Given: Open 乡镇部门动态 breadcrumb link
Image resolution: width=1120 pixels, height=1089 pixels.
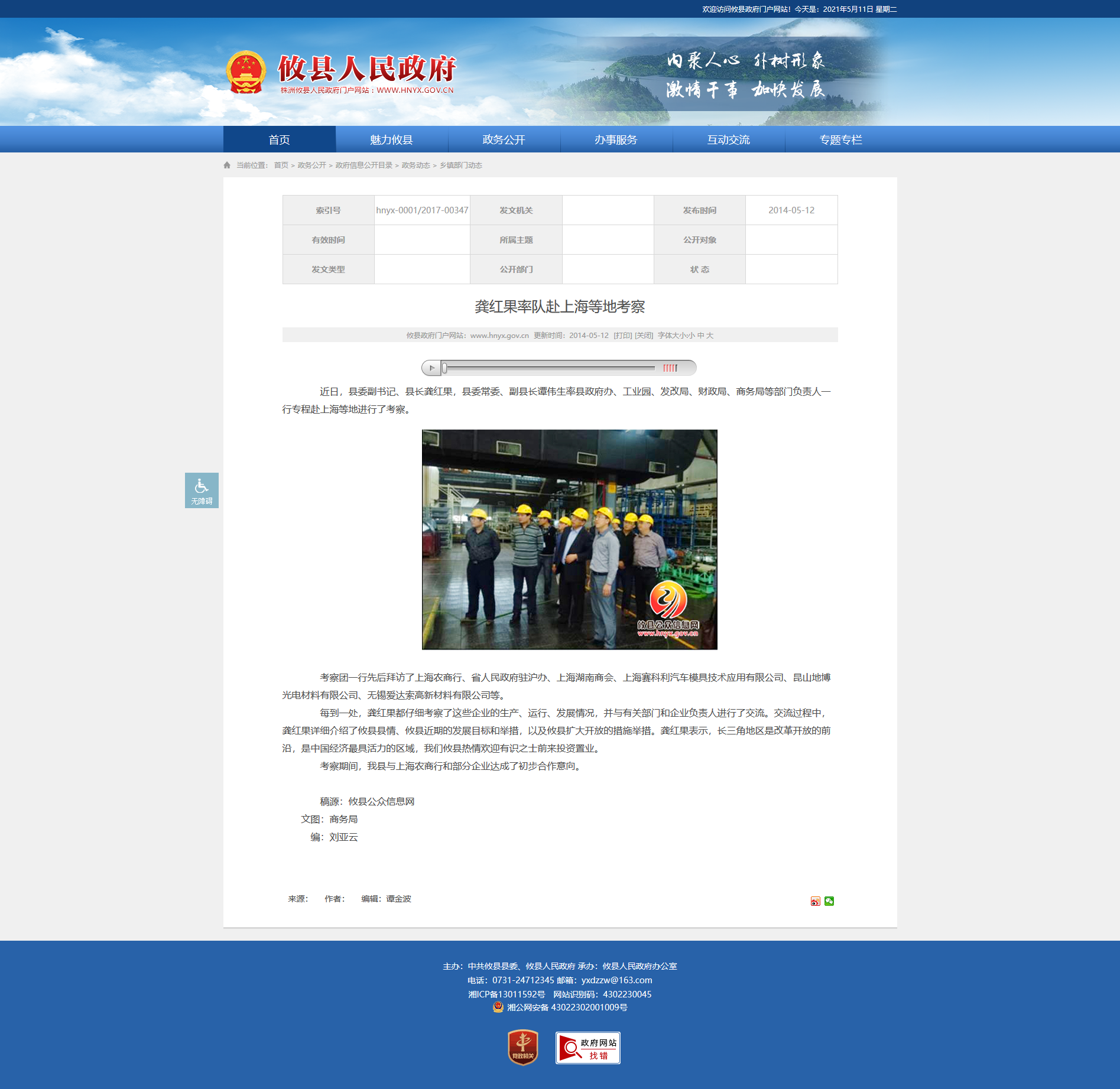Looking at the screenshot, I should click(461, 165).
